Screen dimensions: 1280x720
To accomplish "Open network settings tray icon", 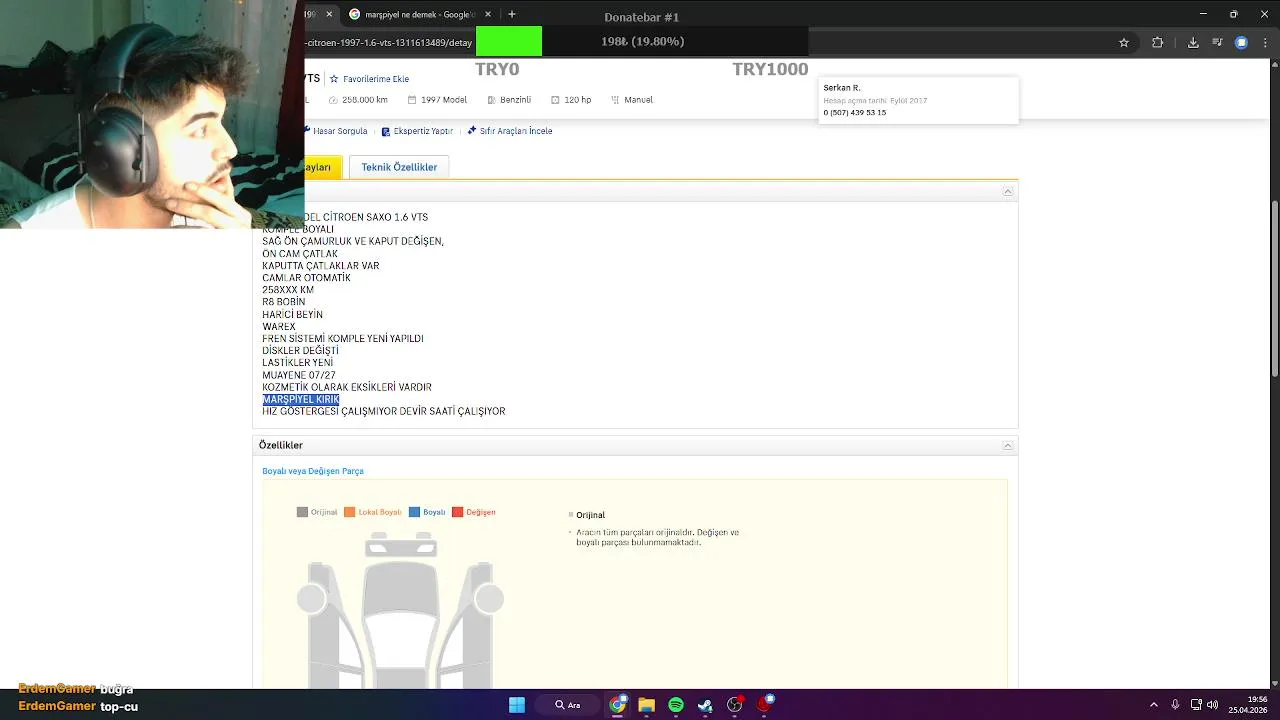I will click(x=1196, y=705).
